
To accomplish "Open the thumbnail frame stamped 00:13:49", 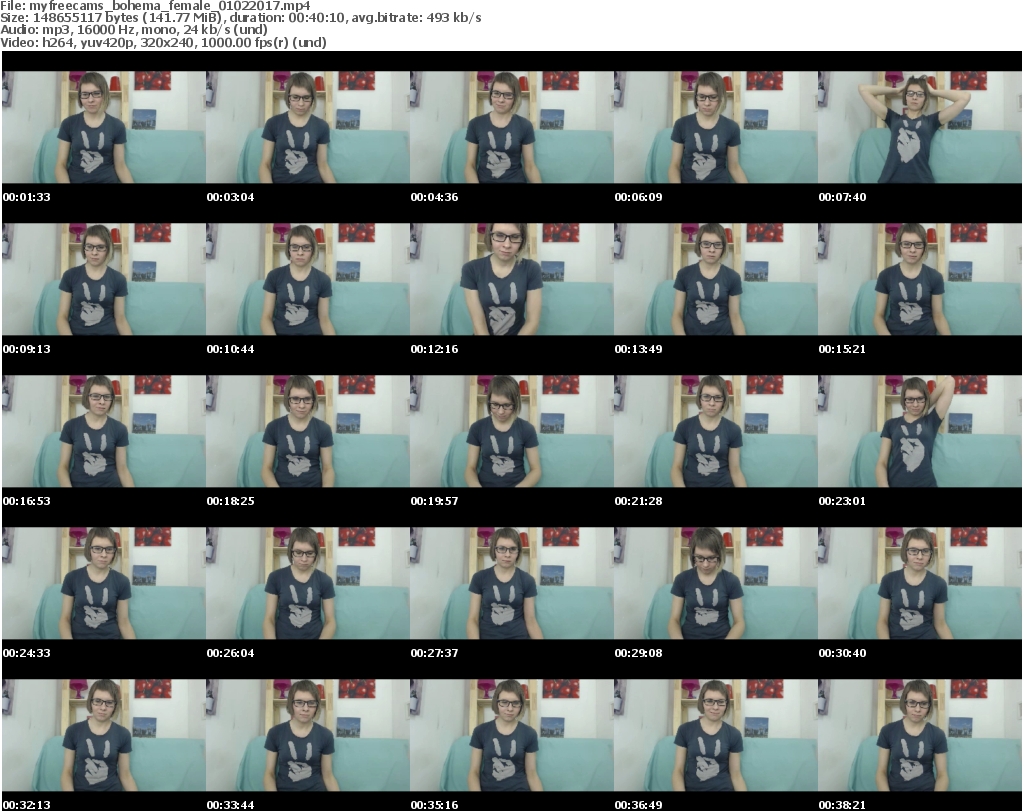I will 716,279.
